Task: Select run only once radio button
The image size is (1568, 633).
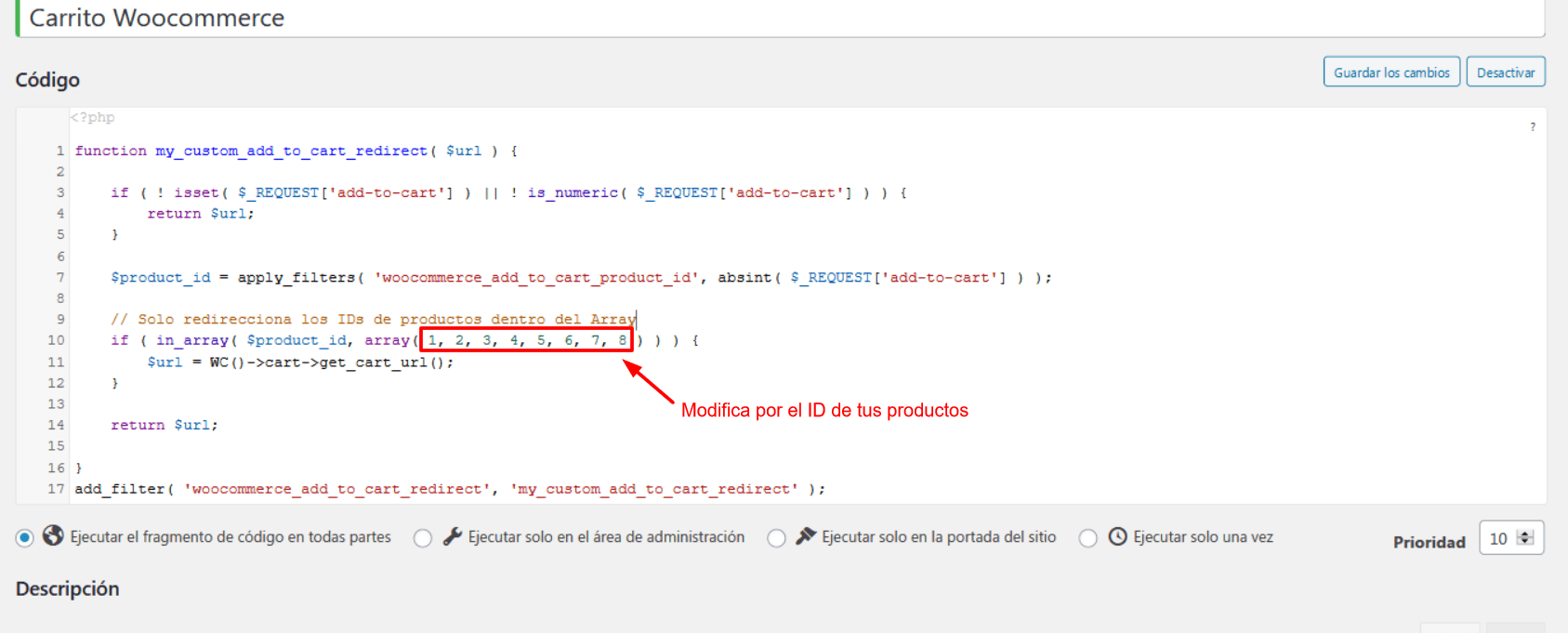Action: pos(1088,537)
